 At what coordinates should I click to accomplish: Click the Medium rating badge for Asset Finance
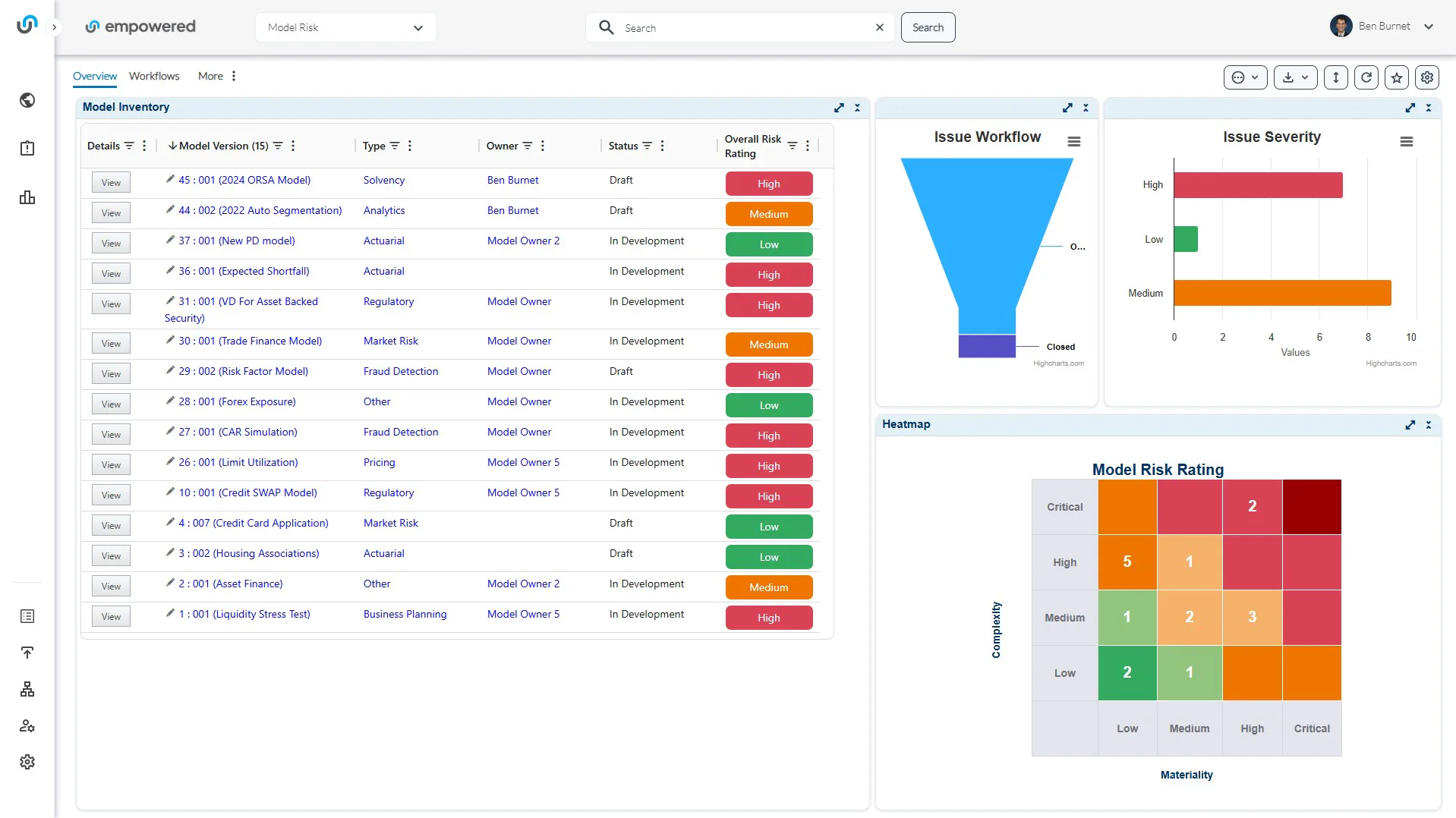(x=769, y=587)
